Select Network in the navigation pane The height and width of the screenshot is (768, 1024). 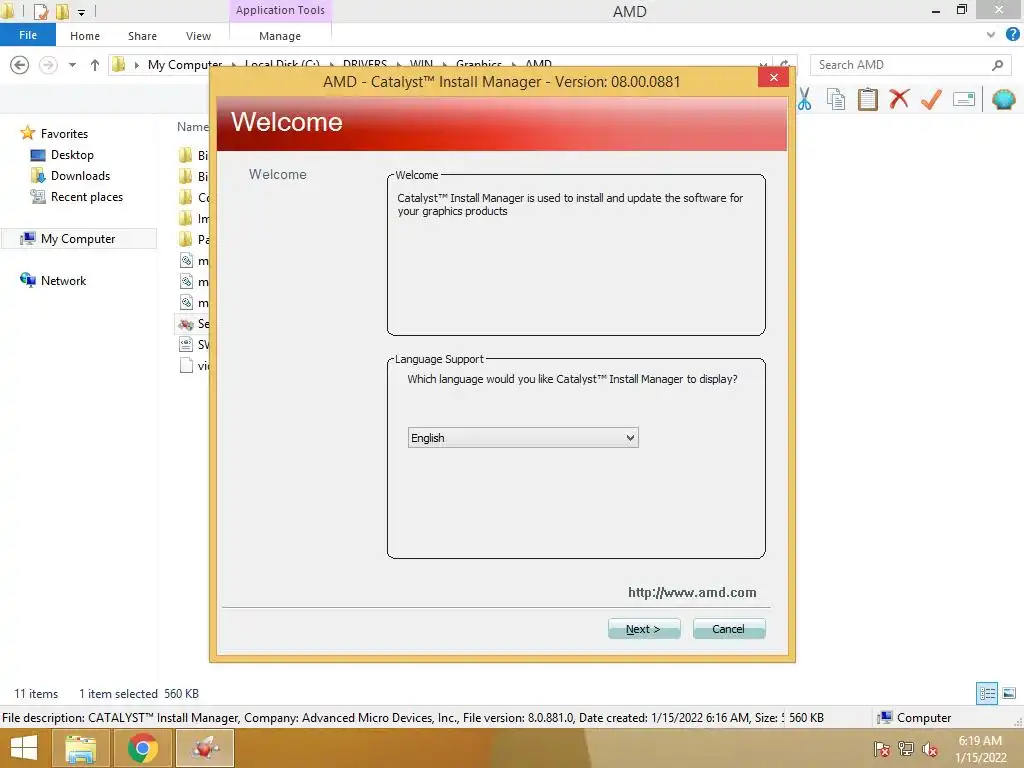coord(63,281)
